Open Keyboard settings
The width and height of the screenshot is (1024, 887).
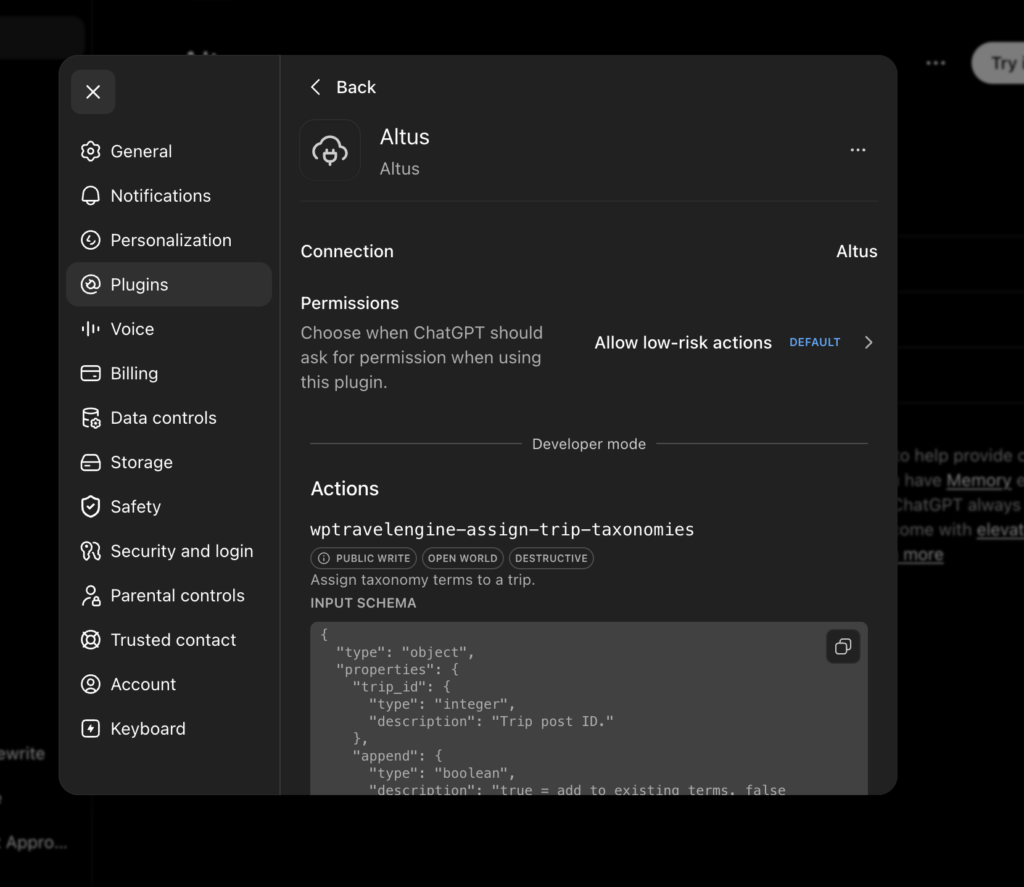[x=168, y=728]
